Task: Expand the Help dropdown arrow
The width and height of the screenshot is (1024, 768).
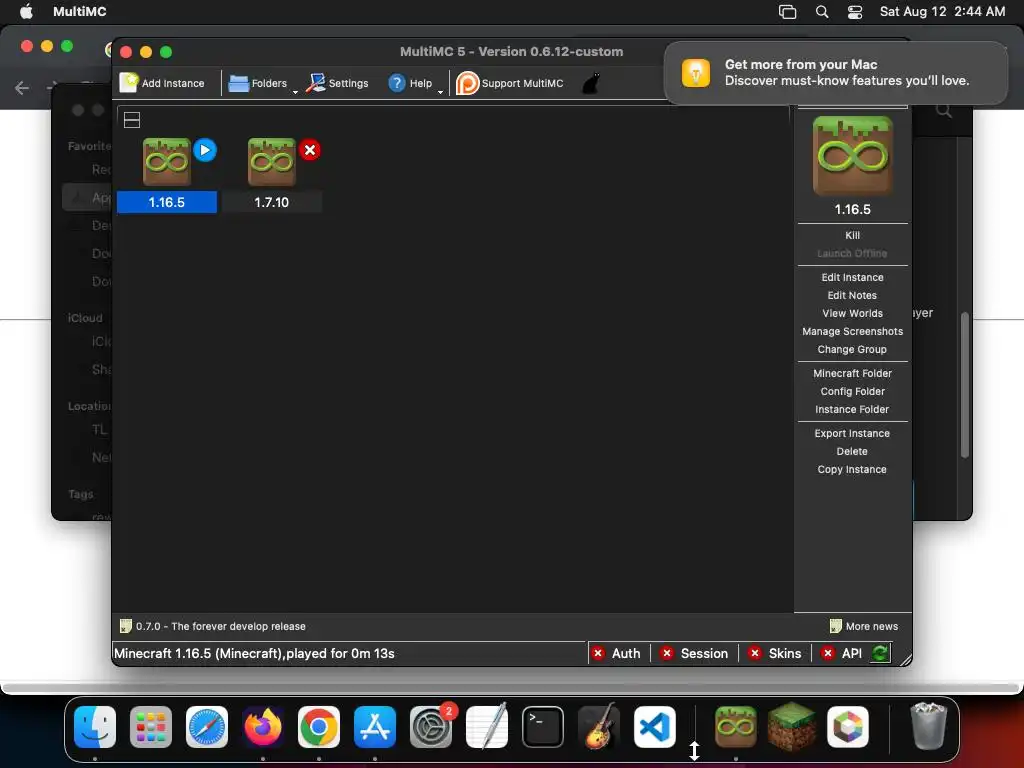Action: point(440,91)
